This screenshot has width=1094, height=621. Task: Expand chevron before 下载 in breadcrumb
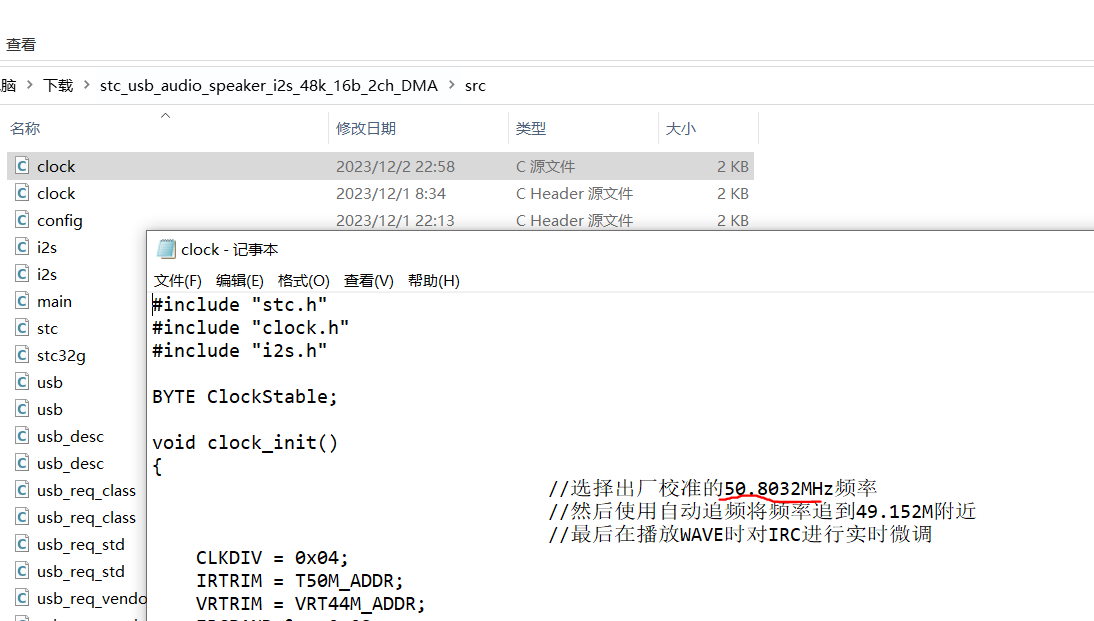[29, 85]
